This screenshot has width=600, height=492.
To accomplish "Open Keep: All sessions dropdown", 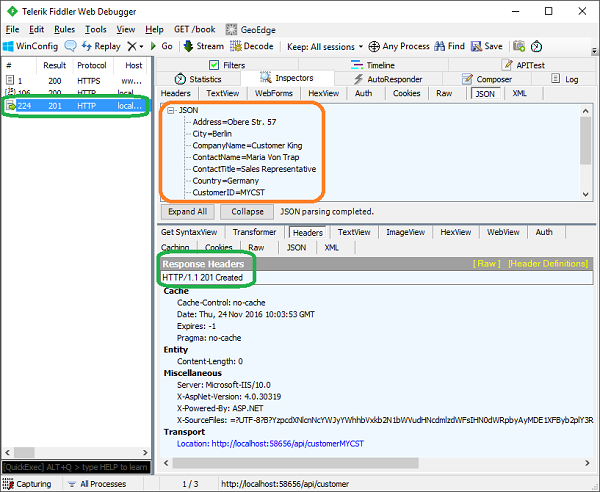I will [x=325, y=47].
